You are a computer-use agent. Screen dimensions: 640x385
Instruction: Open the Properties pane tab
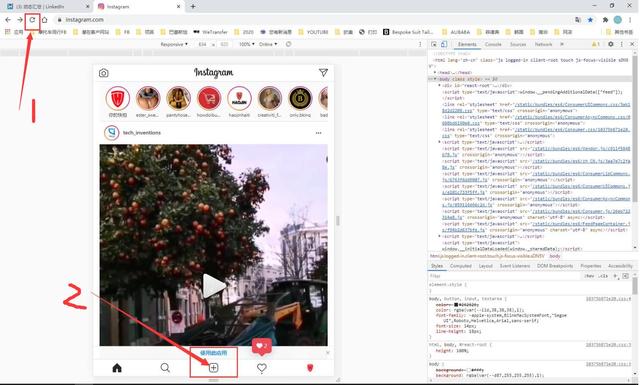coord(591,266)
